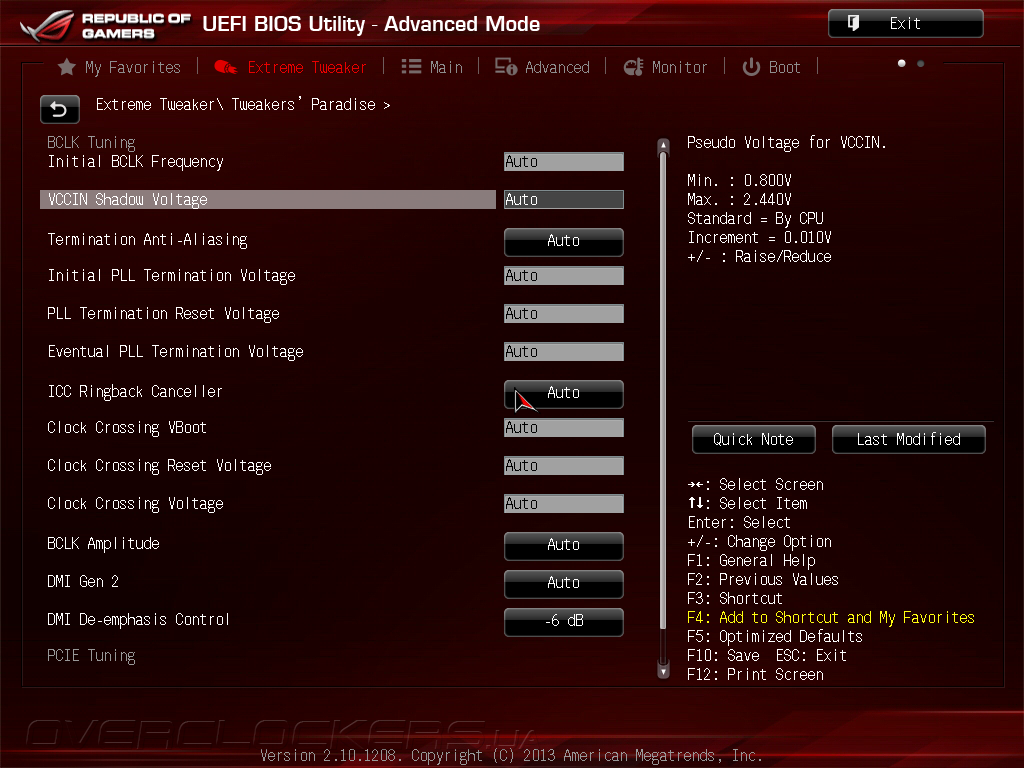Select BCLK Amplitude label
Image resolution: width=1024 pixels, height=768 pixels.
coord(103,544)
